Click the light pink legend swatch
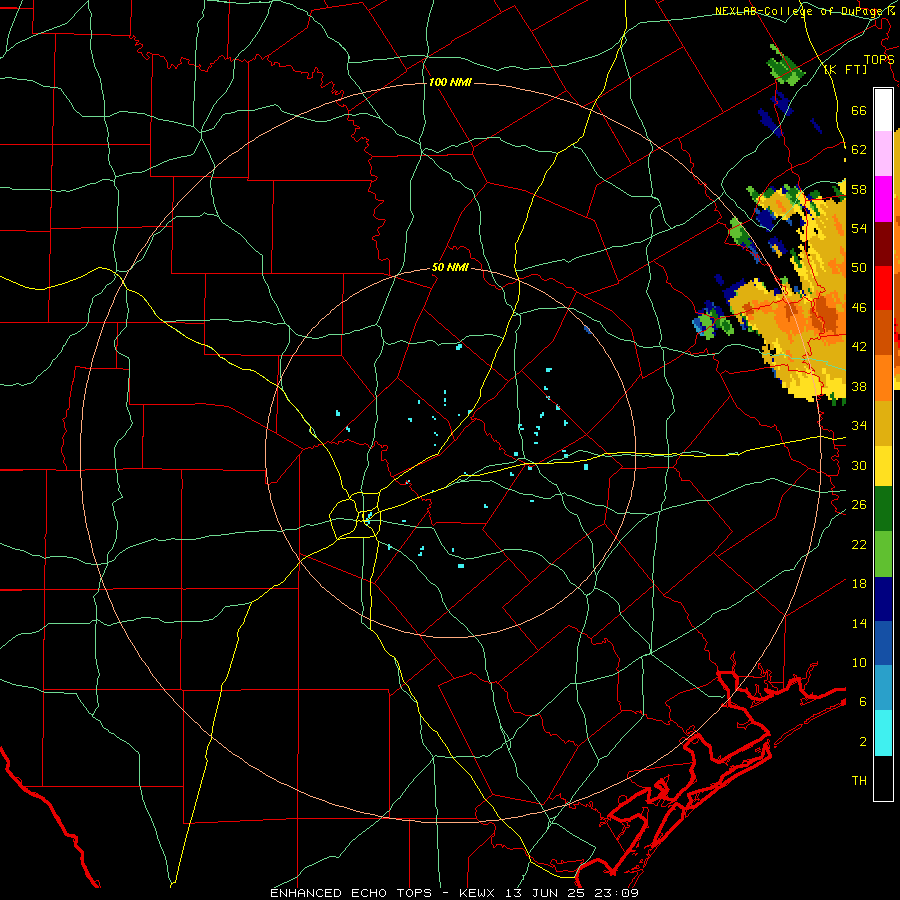 [883, 154]
